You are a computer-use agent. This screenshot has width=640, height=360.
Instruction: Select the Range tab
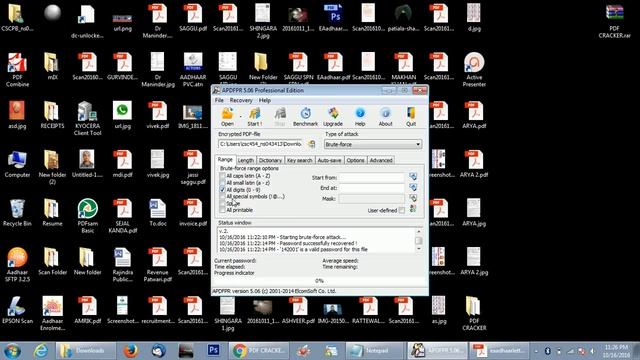(x=225, y=160)
